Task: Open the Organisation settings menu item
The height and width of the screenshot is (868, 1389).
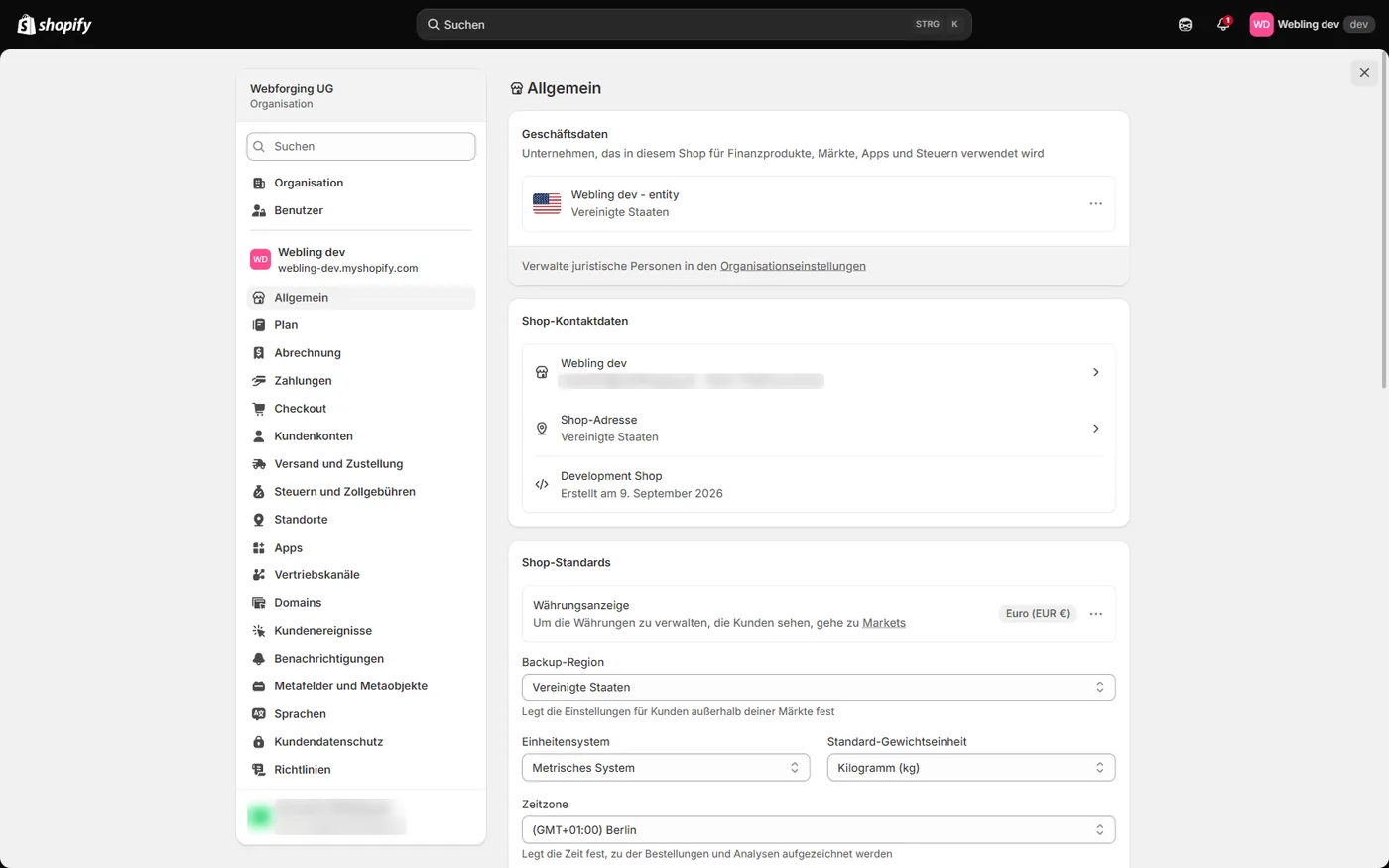Action: tap(361, 183)
